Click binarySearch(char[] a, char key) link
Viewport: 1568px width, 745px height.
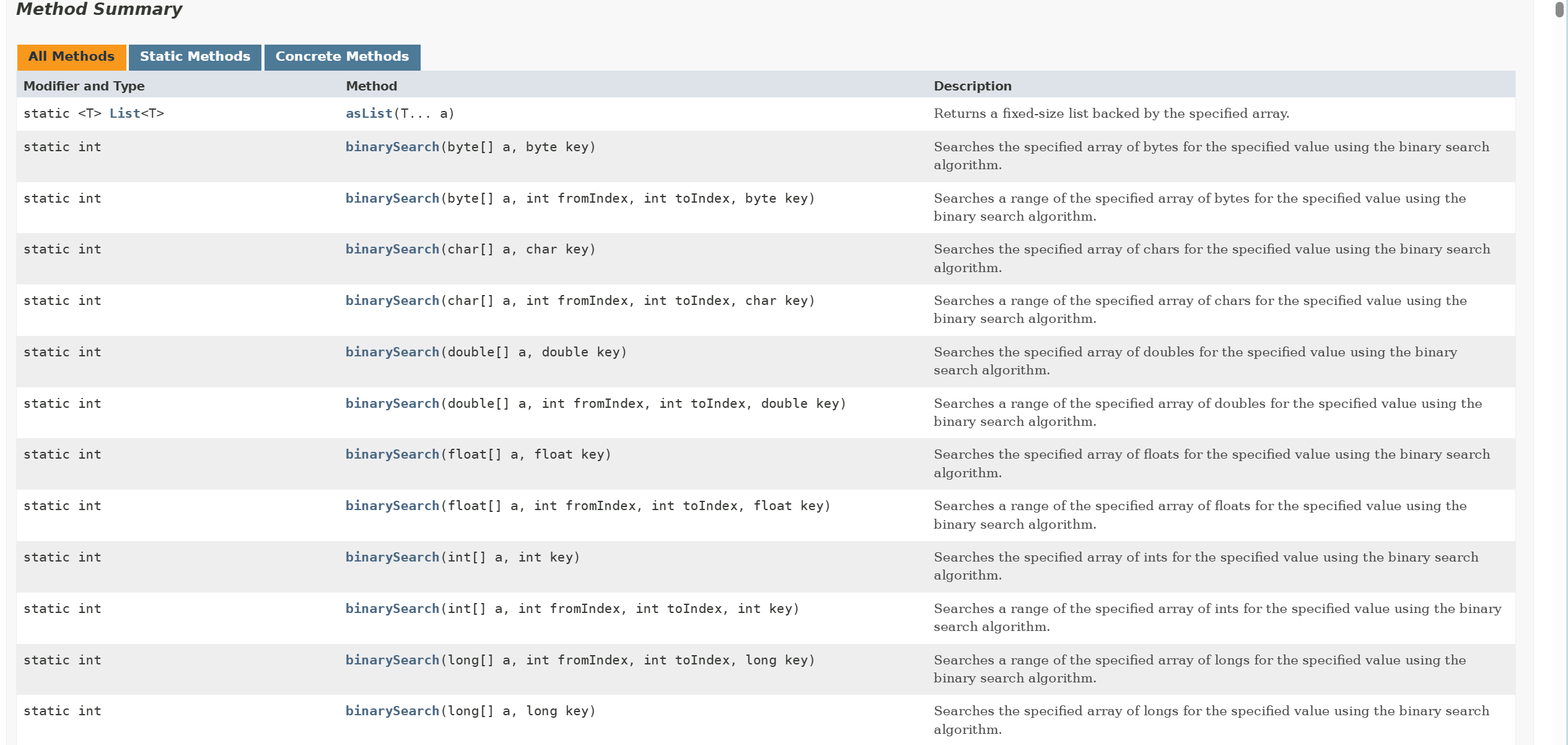(392, 249)
